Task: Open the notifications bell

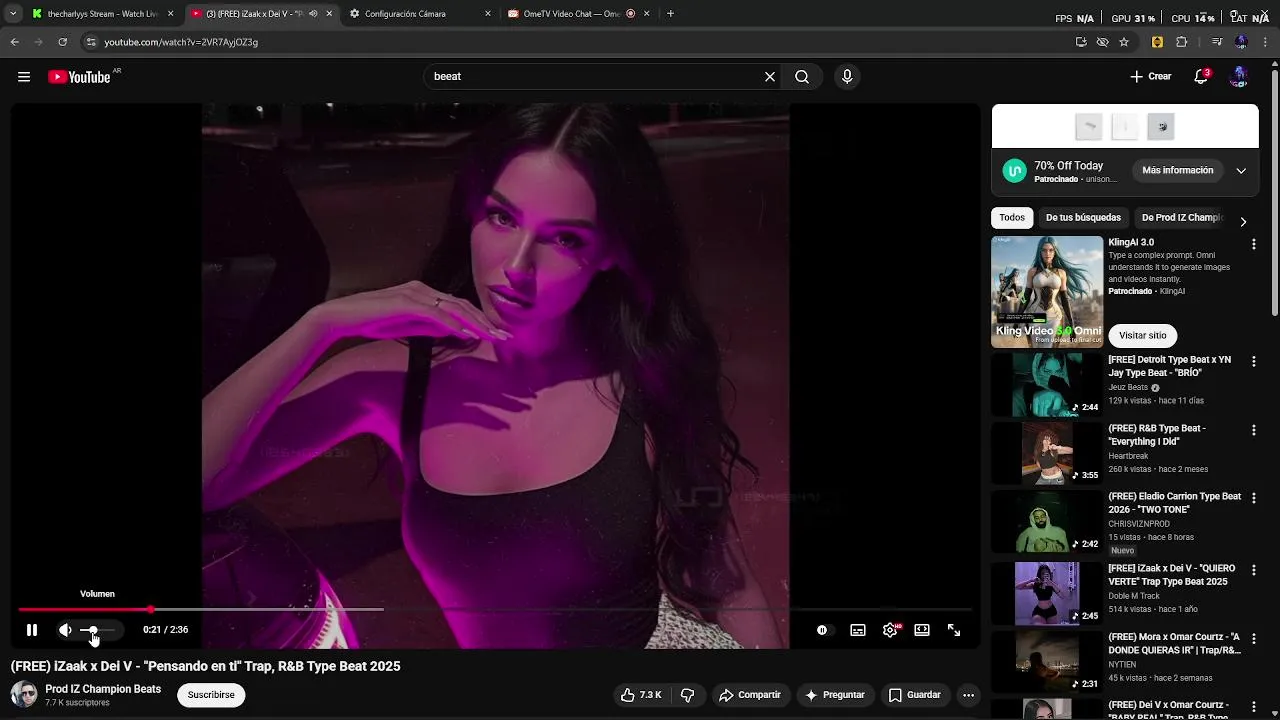Action: (1202, 77)
